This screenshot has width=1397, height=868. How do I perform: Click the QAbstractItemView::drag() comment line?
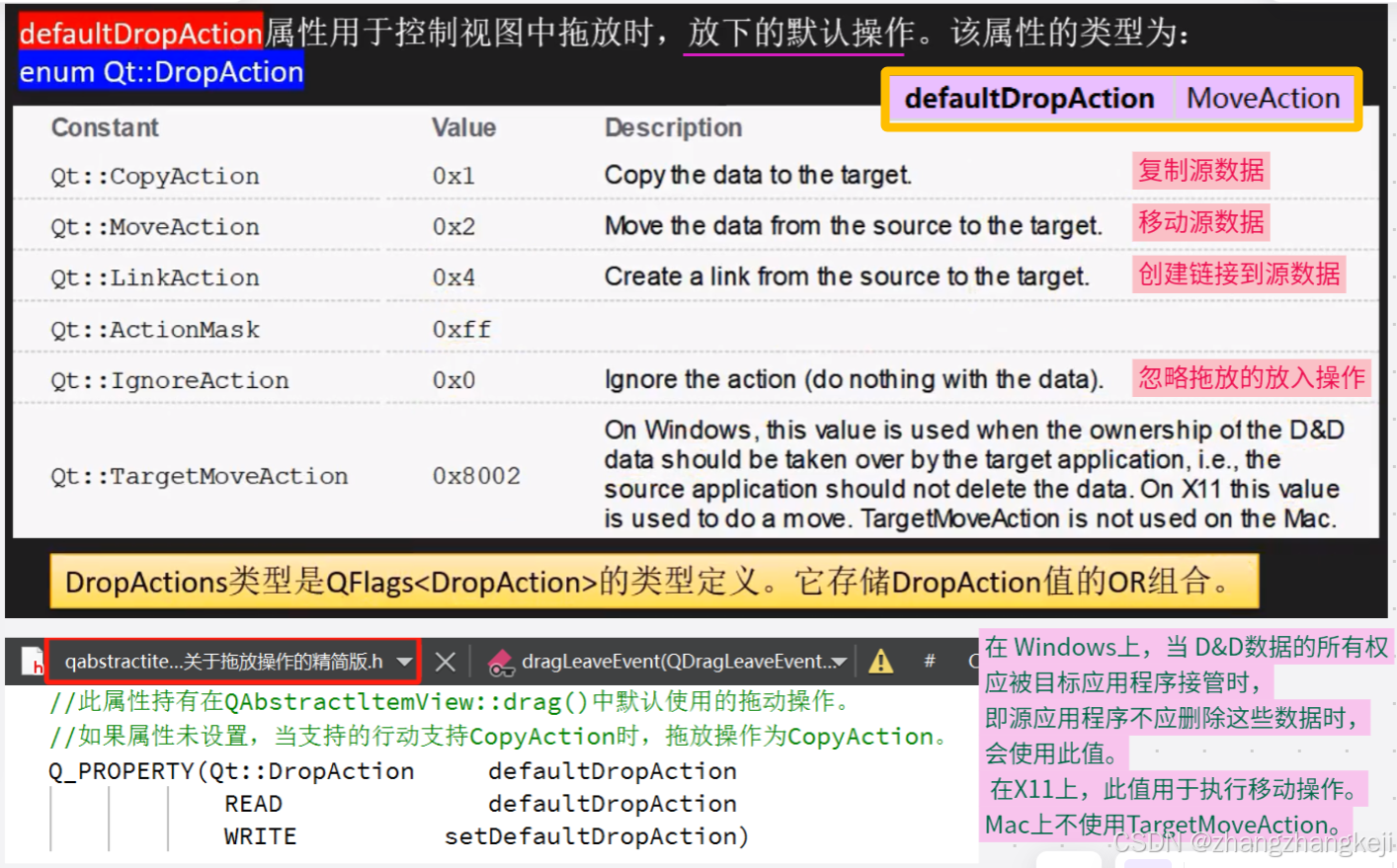point(451,702)
